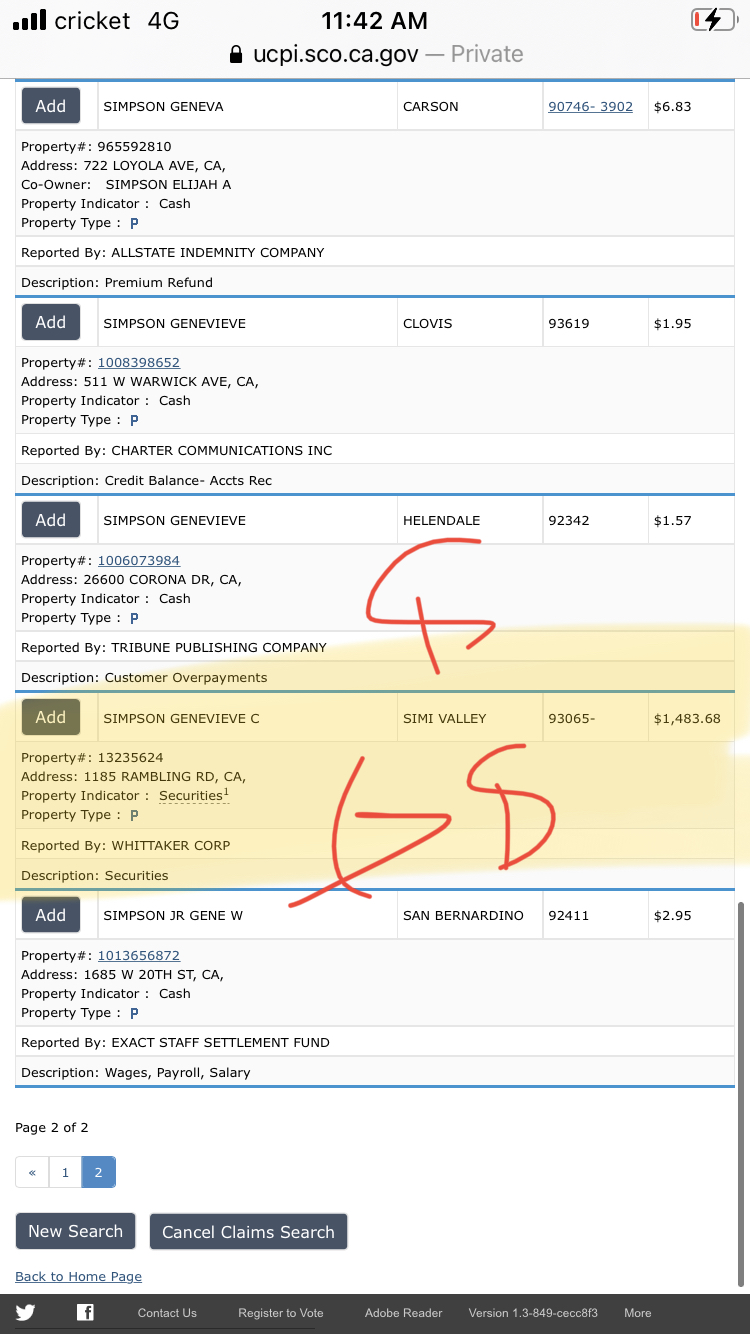Image resolution: width=750 pixels, height=1334 pixels.
Task: Select results page 2
Action: pos(98,1172)
